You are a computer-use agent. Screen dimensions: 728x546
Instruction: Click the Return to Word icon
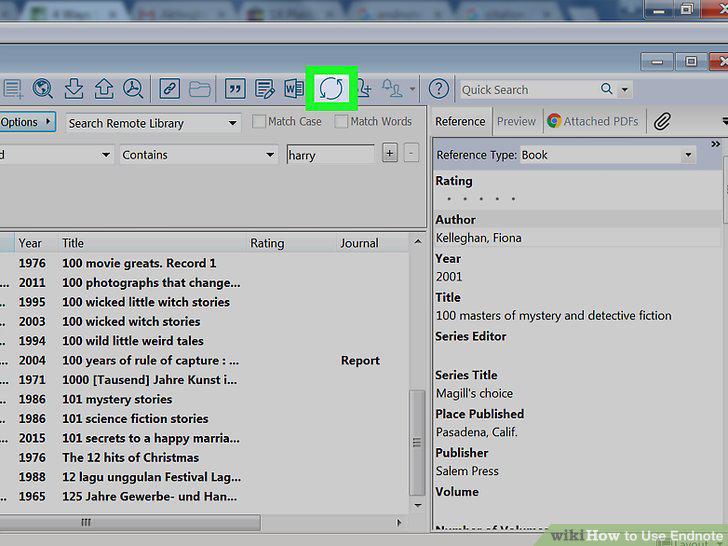point(293,88)
